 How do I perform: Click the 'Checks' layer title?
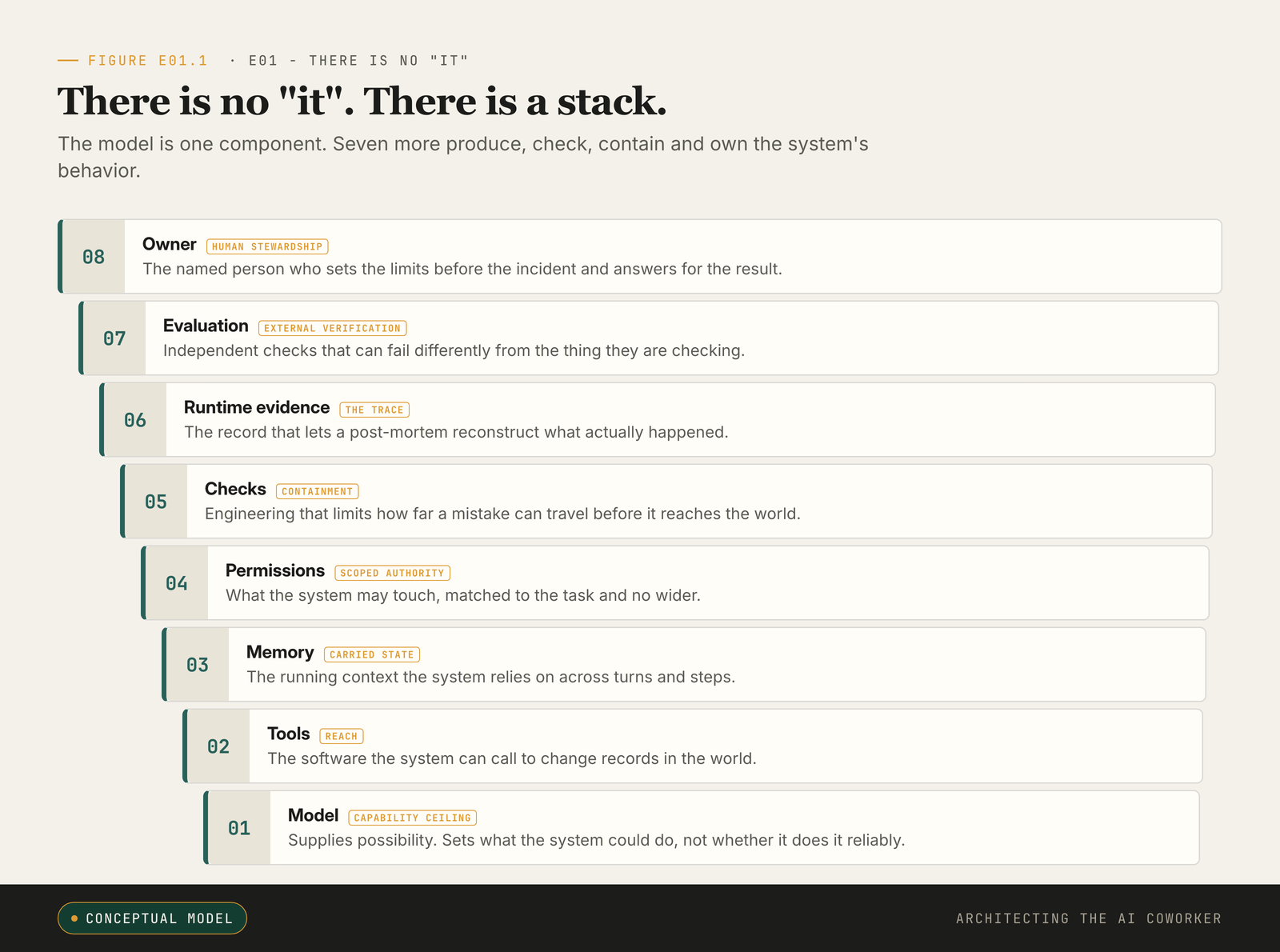click(x=235, y=489)
